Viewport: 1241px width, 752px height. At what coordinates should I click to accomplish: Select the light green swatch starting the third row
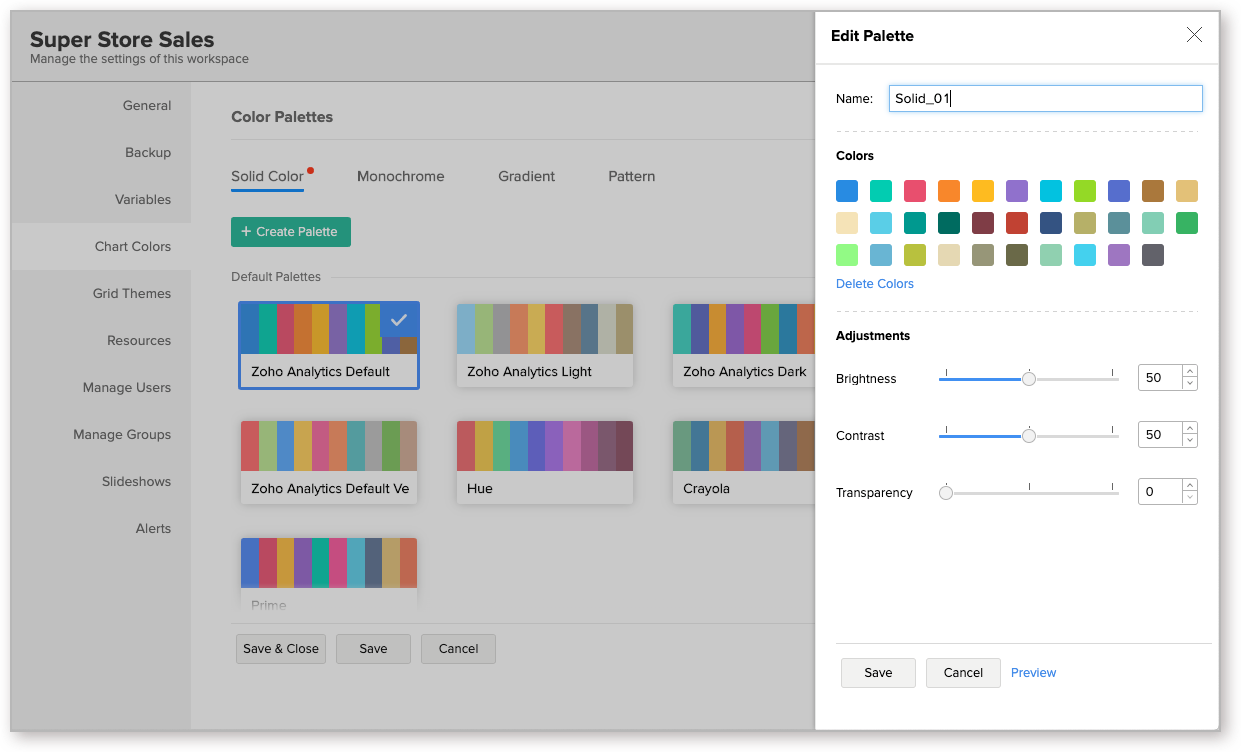[847, 255]
